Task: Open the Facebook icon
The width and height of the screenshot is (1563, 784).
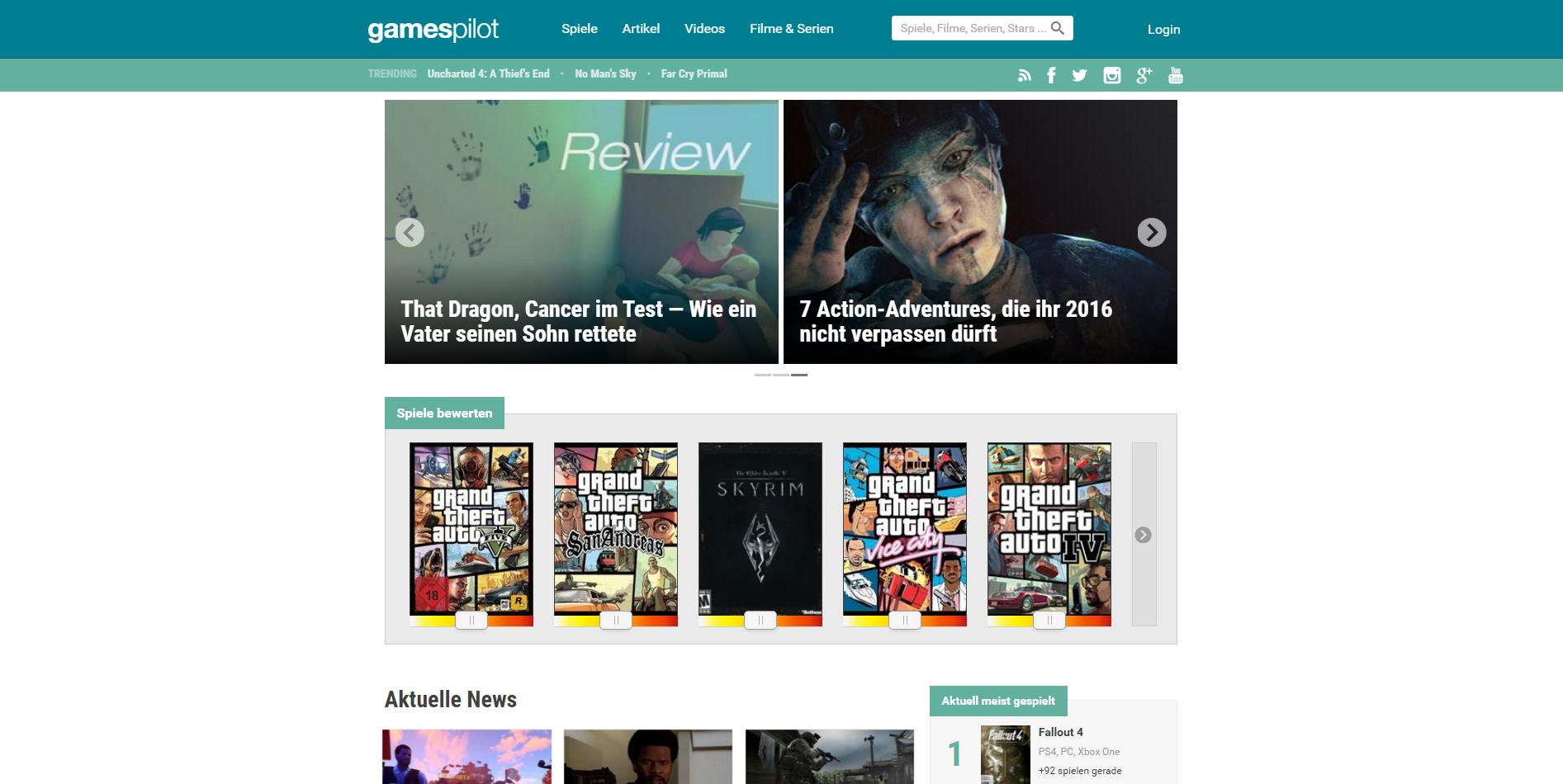Action: pyautogui.click(x=1051, y=75)
